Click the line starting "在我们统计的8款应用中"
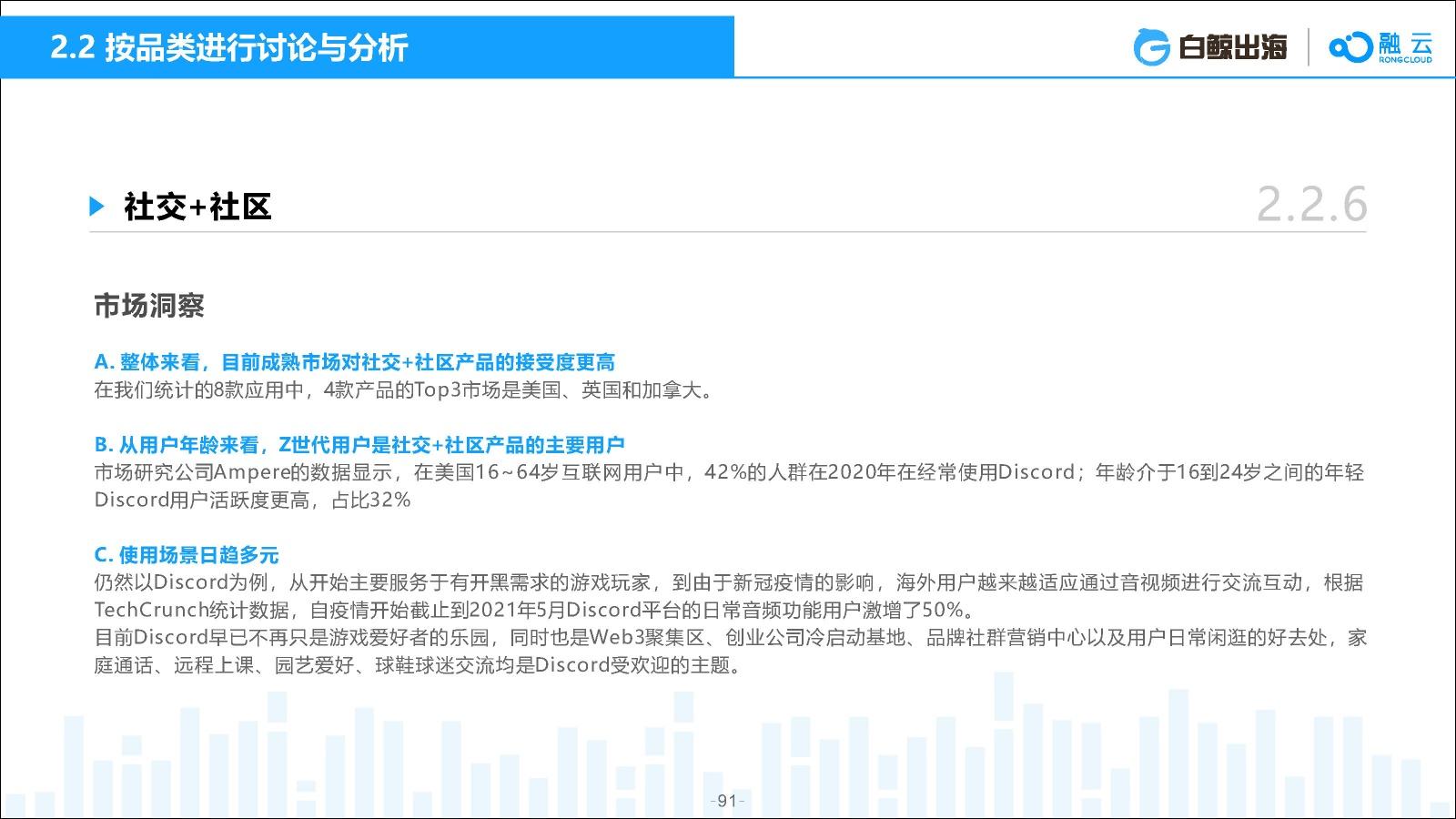Image resolution: width=1456 pixels, height=819 pixels. [x=404, y=390]
